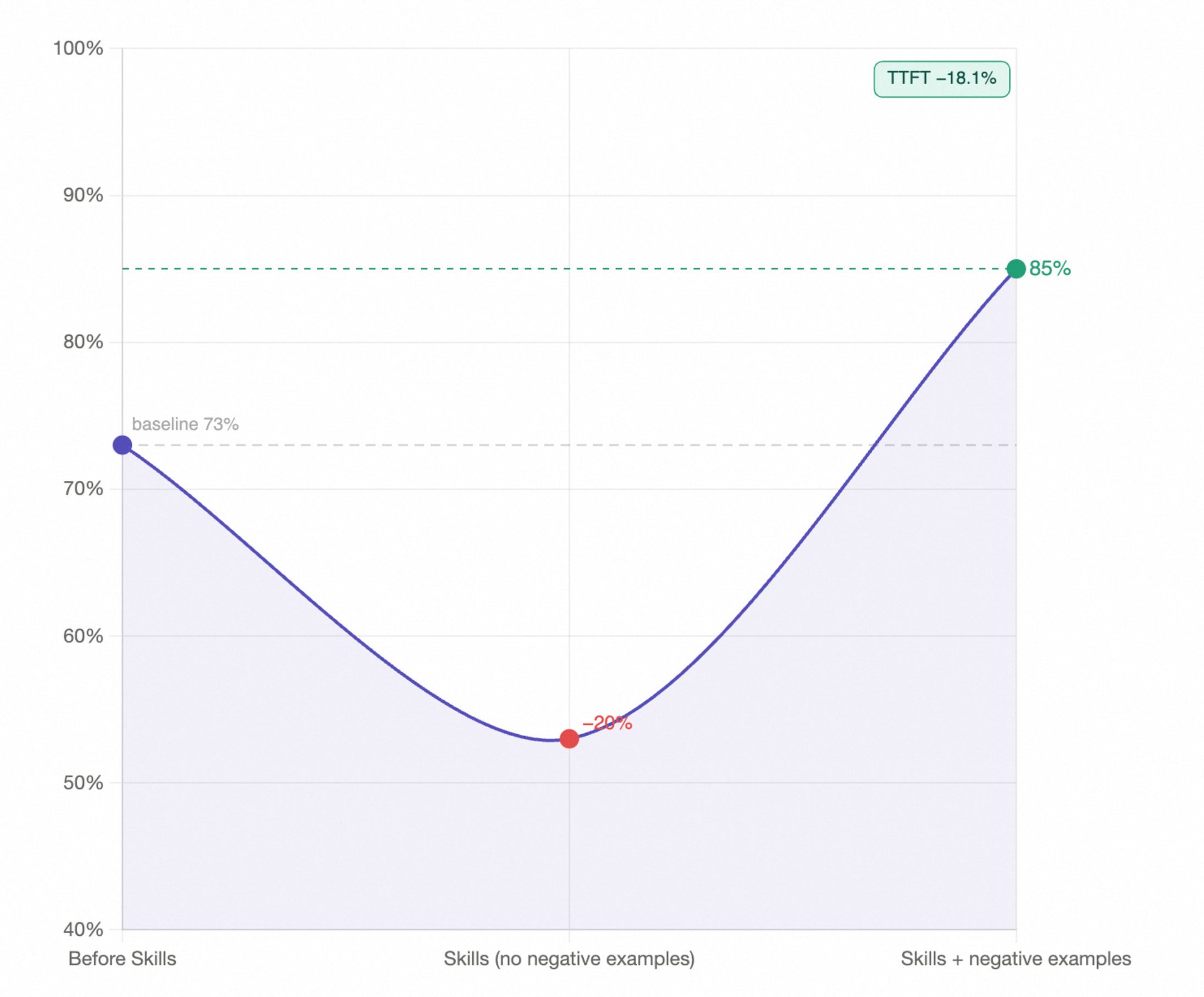Click the 50% y-axis tick label
Image resolution: width=1204 pixels, height=997 pixels.
[83, 782]
